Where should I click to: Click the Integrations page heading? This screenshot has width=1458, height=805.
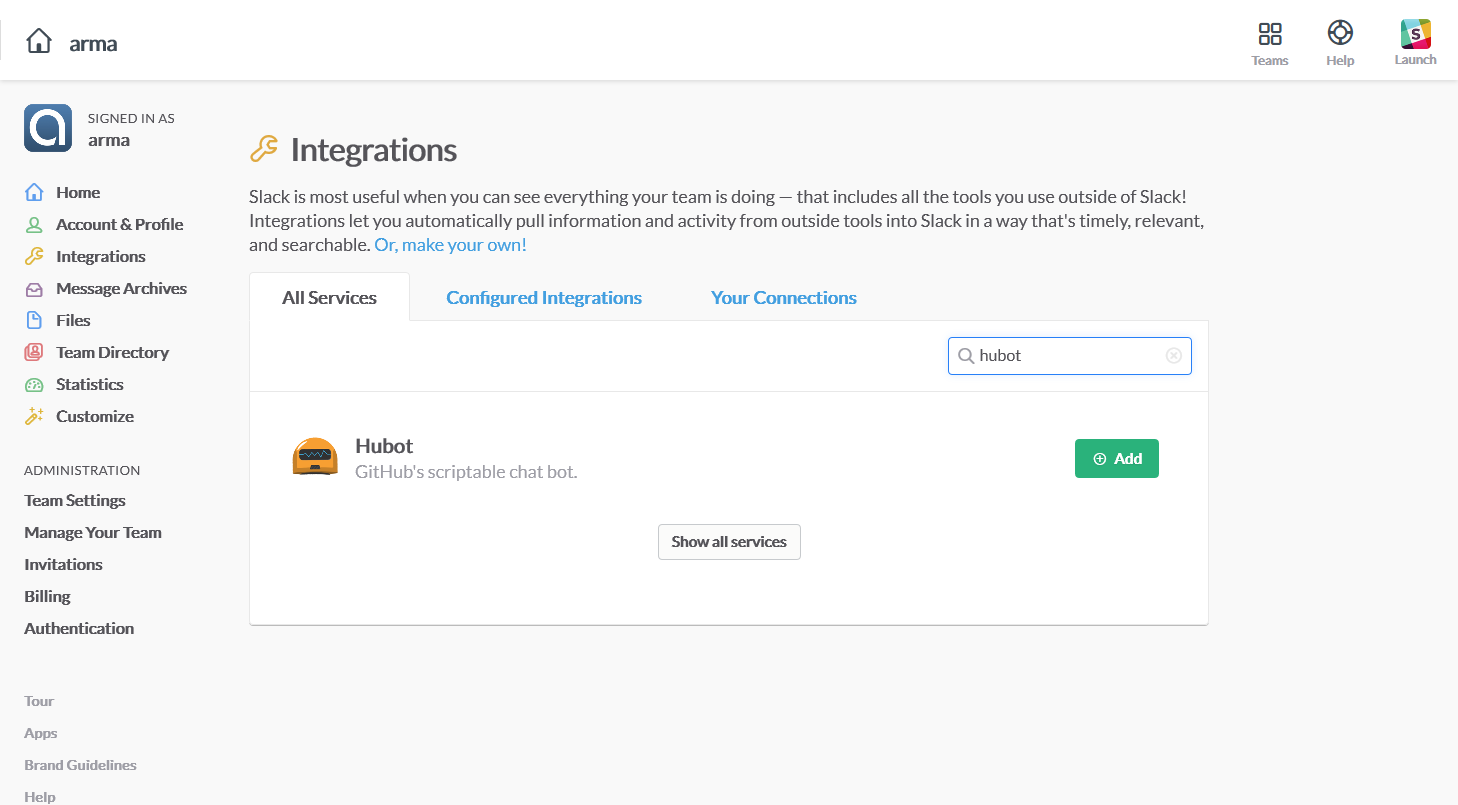pos(374,150)
